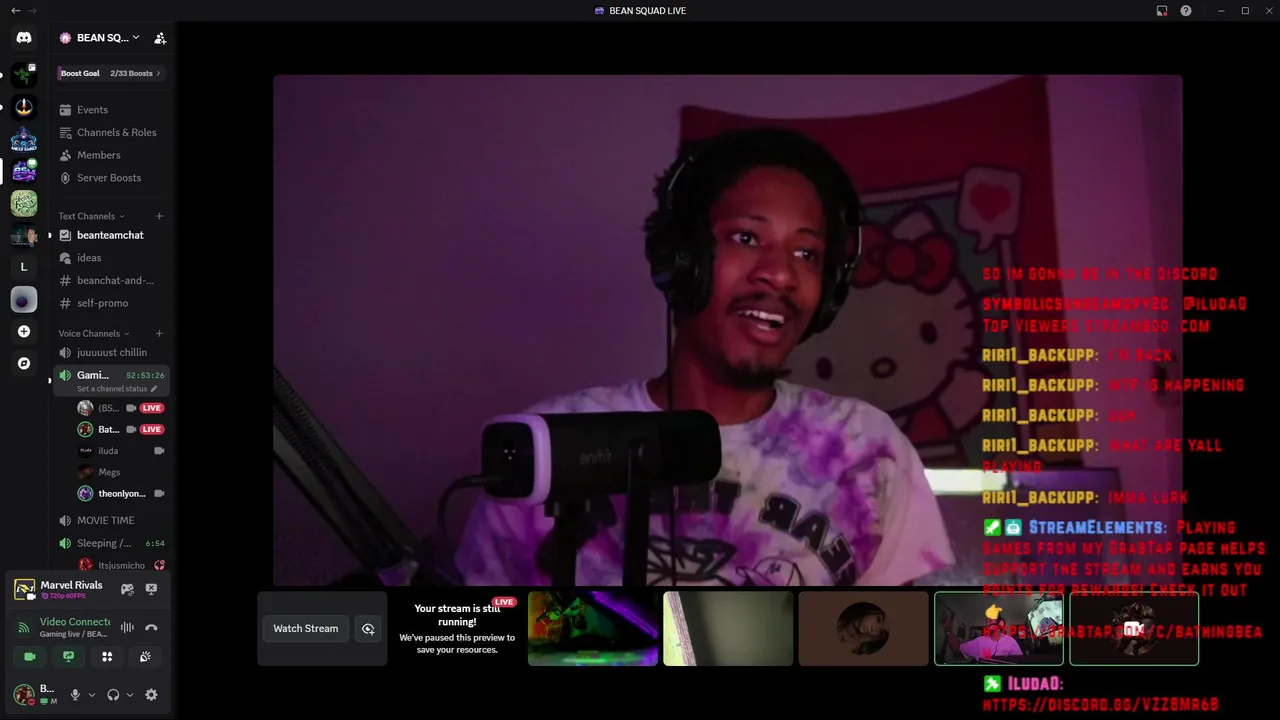The height and width of the screenshot is (720, 1280).
Task: Open microphone input options arrow
Action: (92, 695)
